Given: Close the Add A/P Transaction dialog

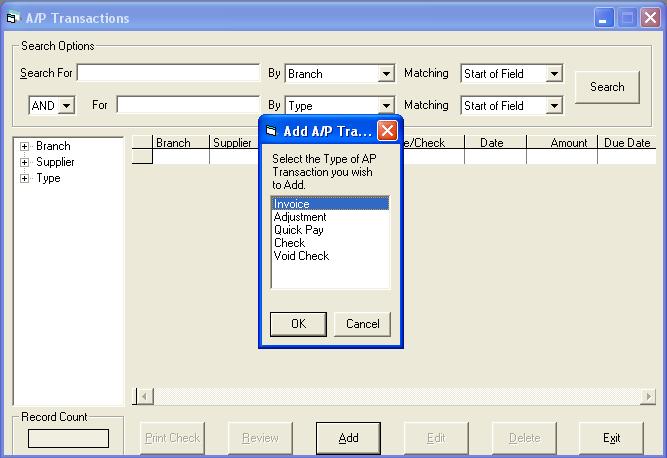Looking at the screenshot, I should (x=387, y=131).
